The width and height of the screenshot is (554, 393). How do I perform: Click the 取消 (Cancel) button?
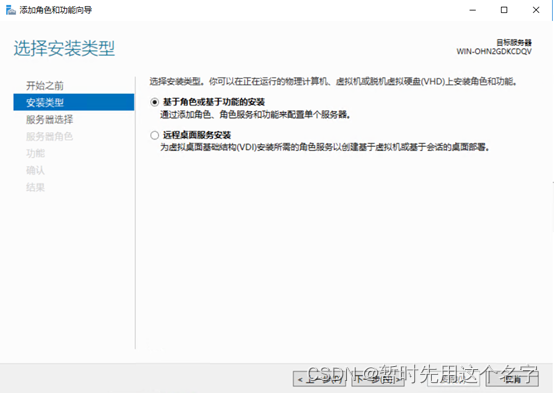[512, 379]
